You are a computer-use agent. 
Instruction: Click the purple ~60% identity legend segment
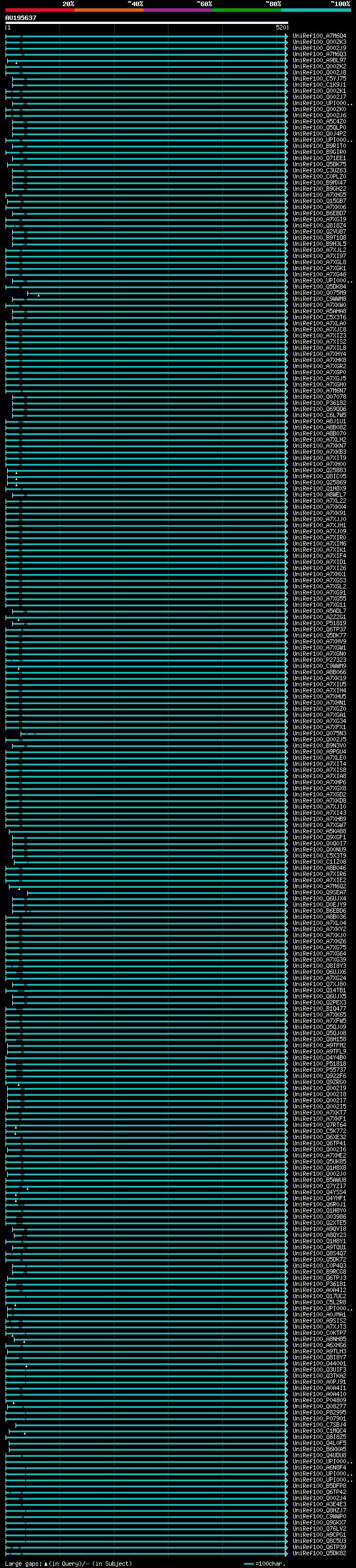click(x=177, y=10)
